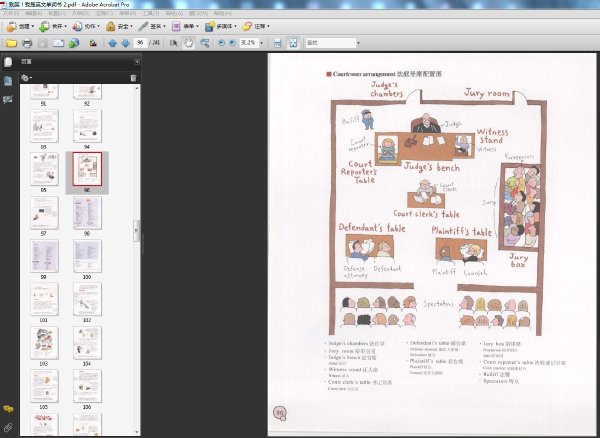The image size is (600, 438).
Task: Open the View menu
Action: tap(57, 14)
